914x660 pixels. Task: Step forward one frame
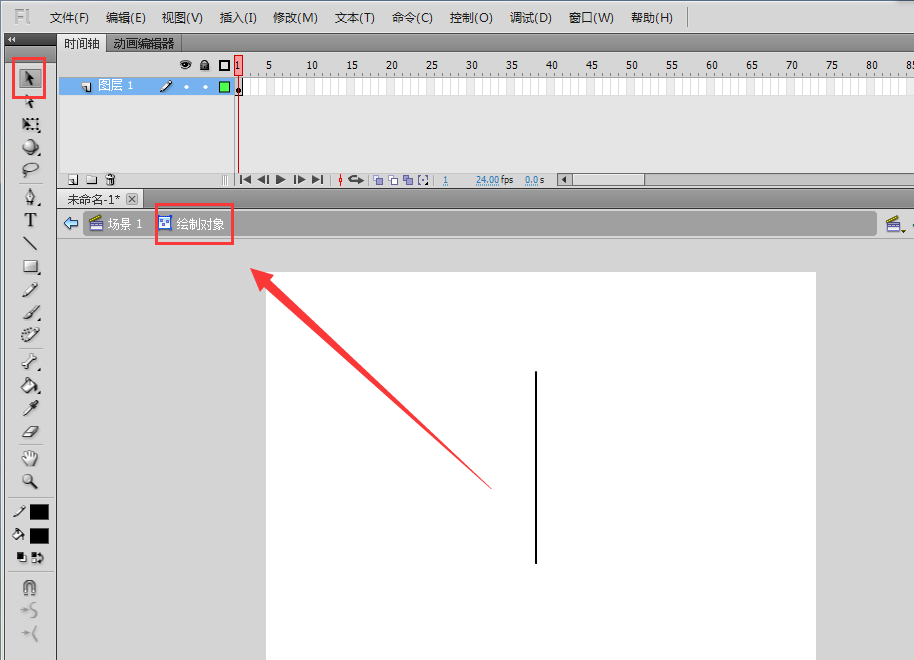299,180
